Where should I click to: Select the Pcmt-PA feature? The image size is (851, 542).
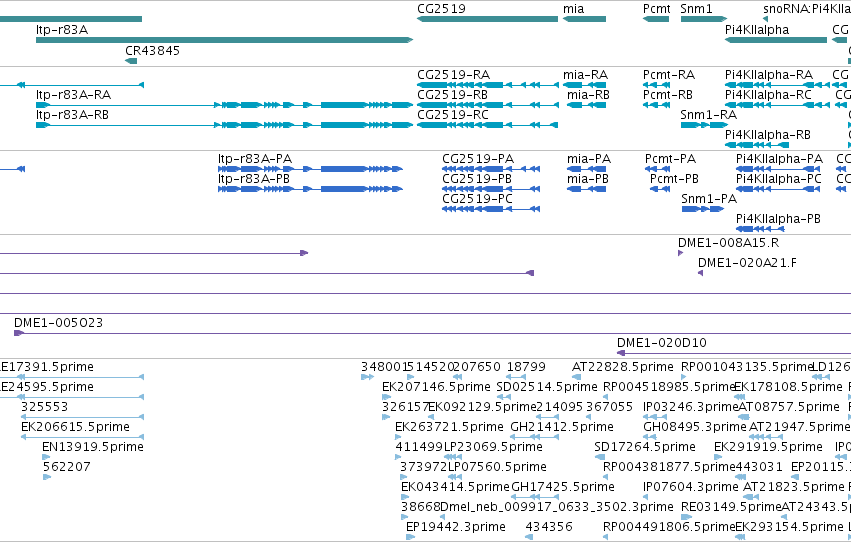(x=657, y=169)
